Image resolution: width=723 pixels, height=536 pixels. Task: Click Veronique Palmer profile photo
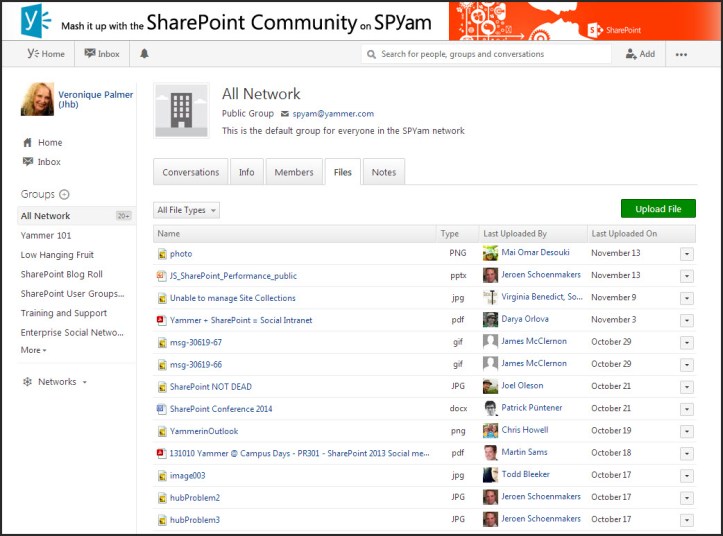[37, 99]
